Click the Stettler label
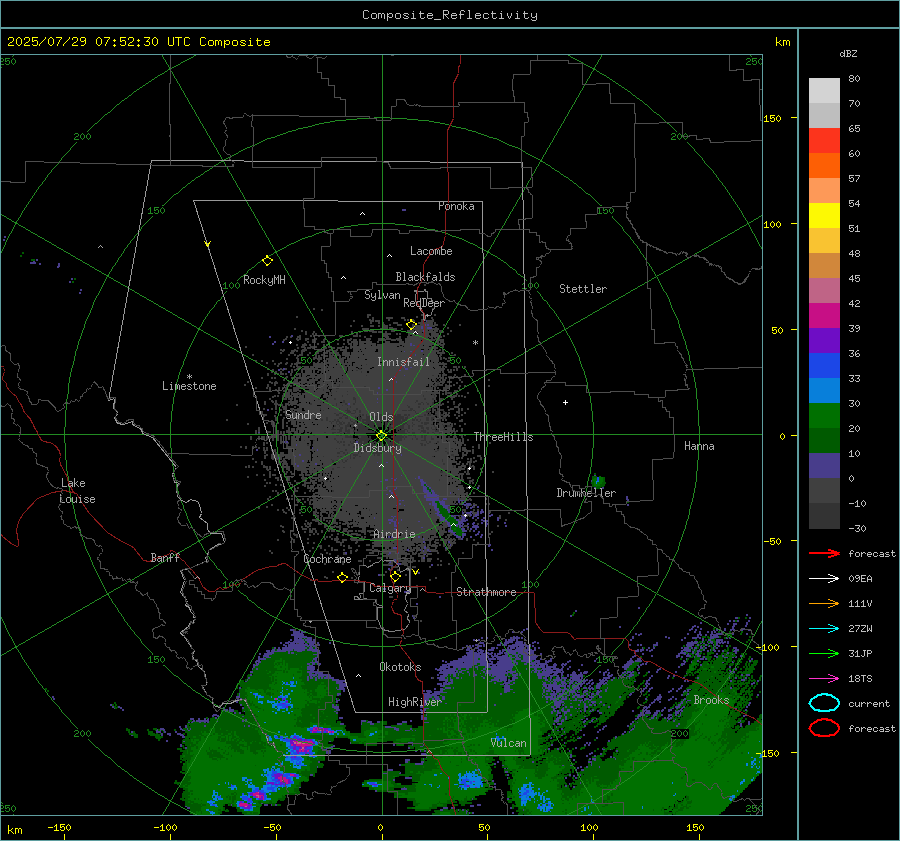Image resolution: width=900 pixels, height=841 pixels. (x=583, y=289)
